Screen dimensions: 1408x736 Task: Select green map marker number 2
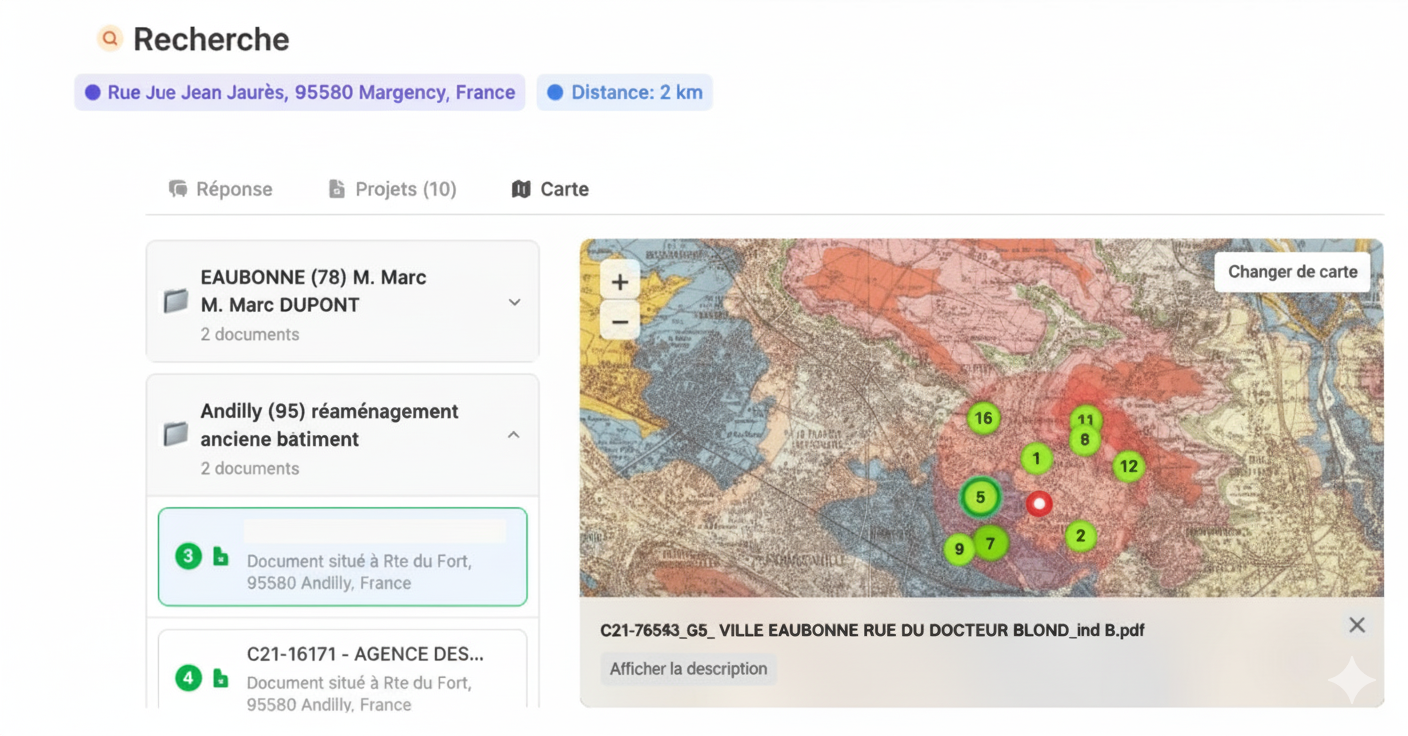(1080, 536)
